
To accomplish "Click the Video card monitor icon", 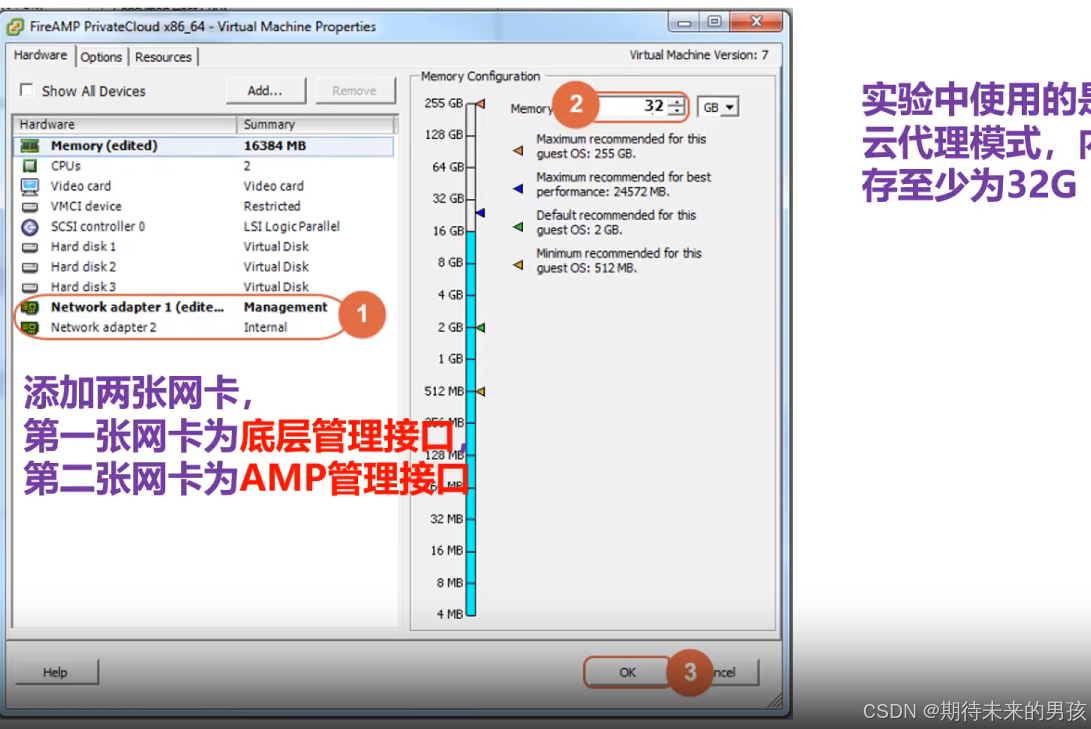I will click(x=30, y=186).
